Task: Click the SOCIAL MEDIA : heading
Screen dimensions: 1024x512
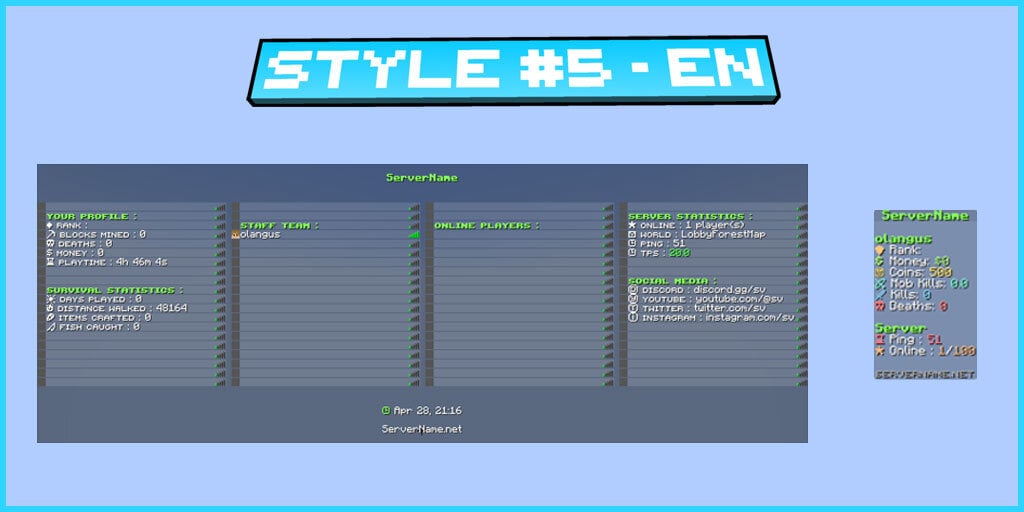Action: point(673,281)
